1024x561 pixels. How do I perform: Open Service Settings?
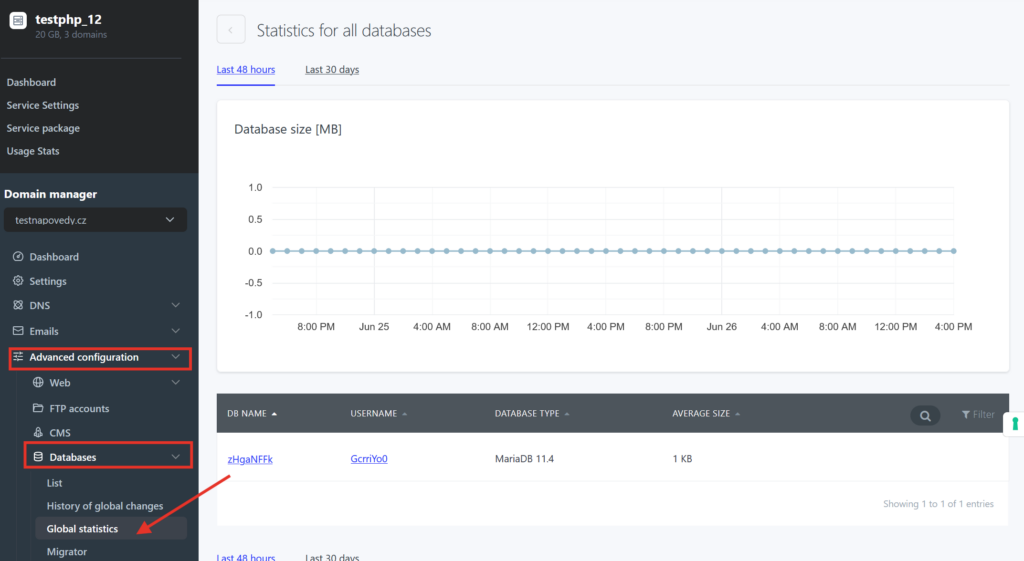pyautogui.click(x=42, y=105)
